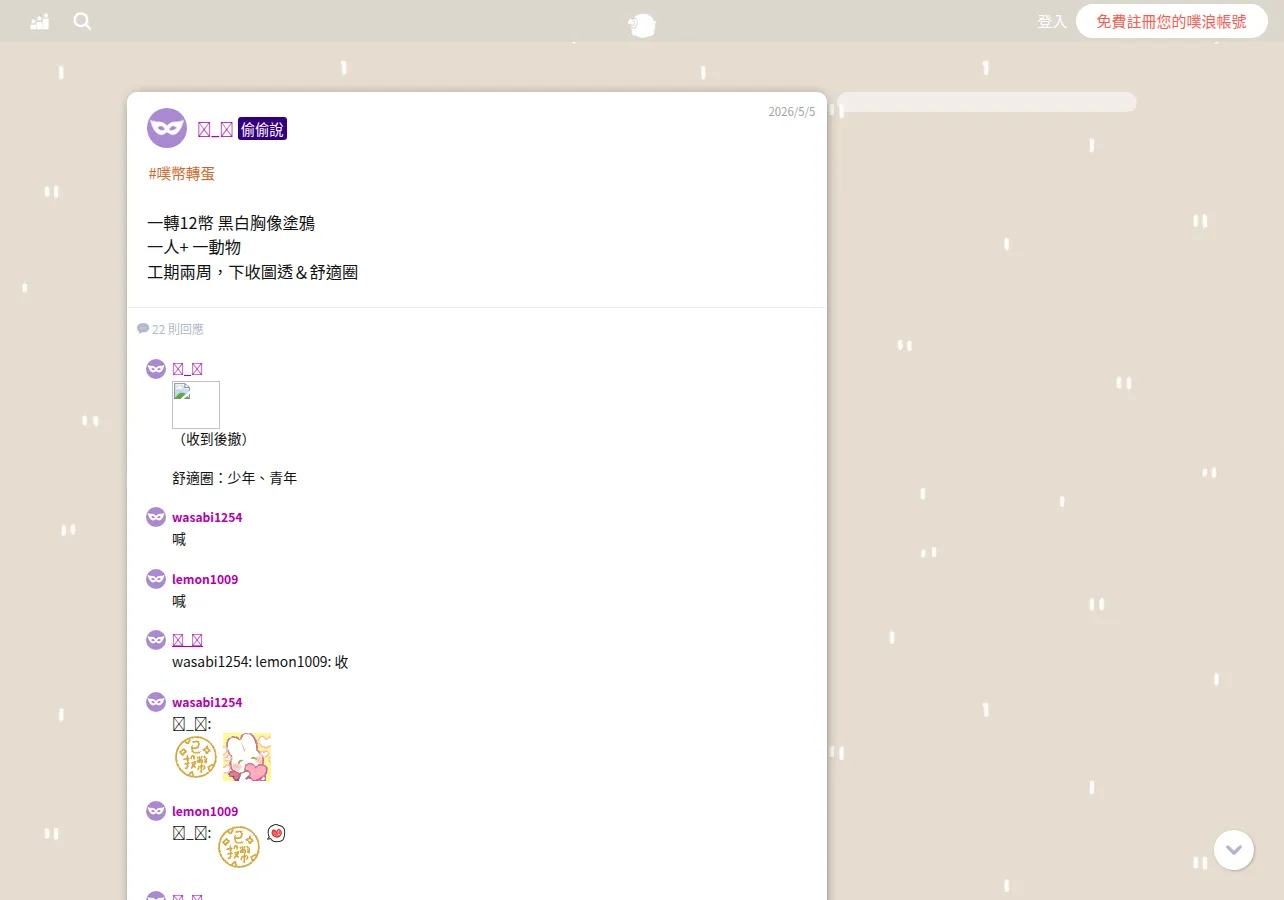Open the post date 2026/5/5 link

(792, 112)
